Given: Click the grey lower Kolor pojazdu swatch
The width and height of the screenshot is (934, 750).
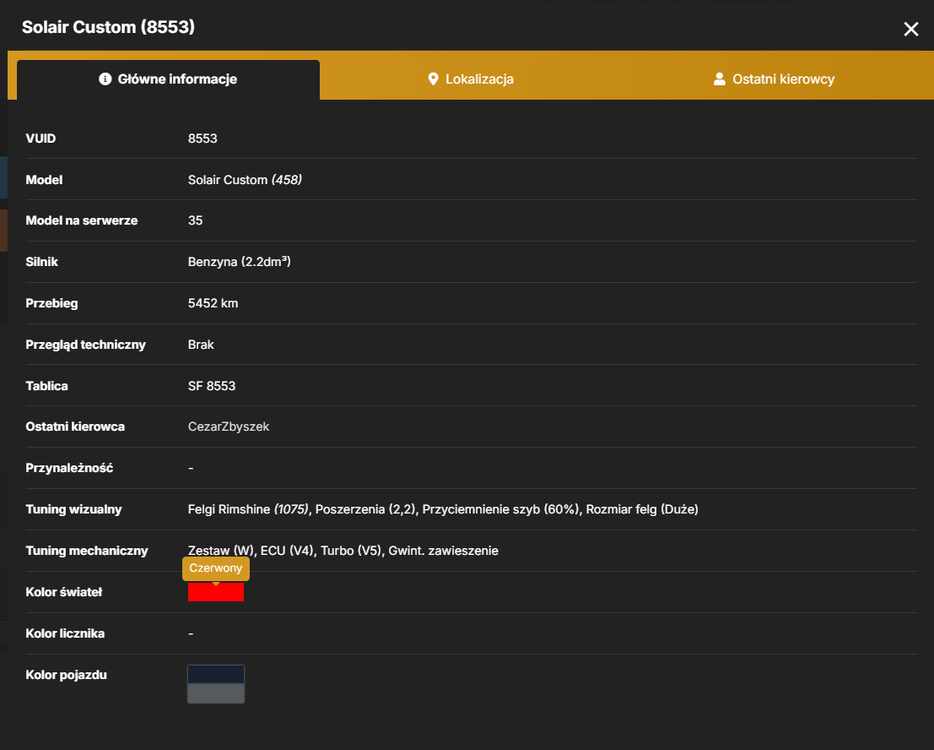Looking at the screenshot, I should [216, 693].
